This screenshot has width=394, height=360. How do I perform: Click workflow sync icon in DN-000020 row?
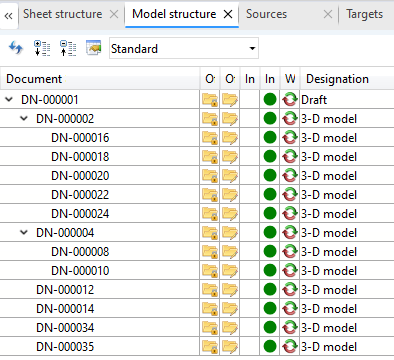(290, 176)
